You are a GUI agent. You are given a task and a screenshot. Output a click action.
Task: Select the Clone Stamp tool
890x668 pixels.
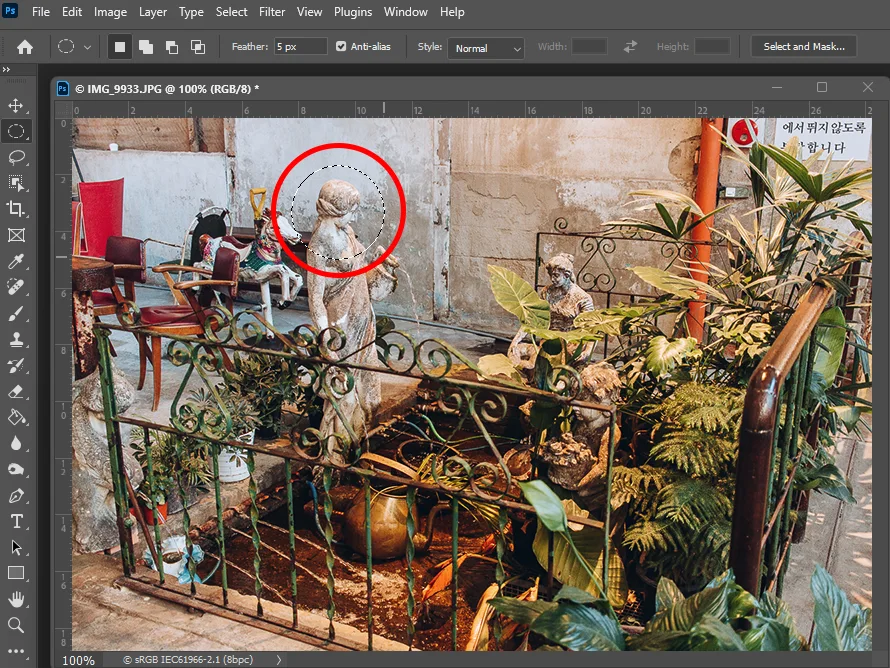(x=16, y=339)
